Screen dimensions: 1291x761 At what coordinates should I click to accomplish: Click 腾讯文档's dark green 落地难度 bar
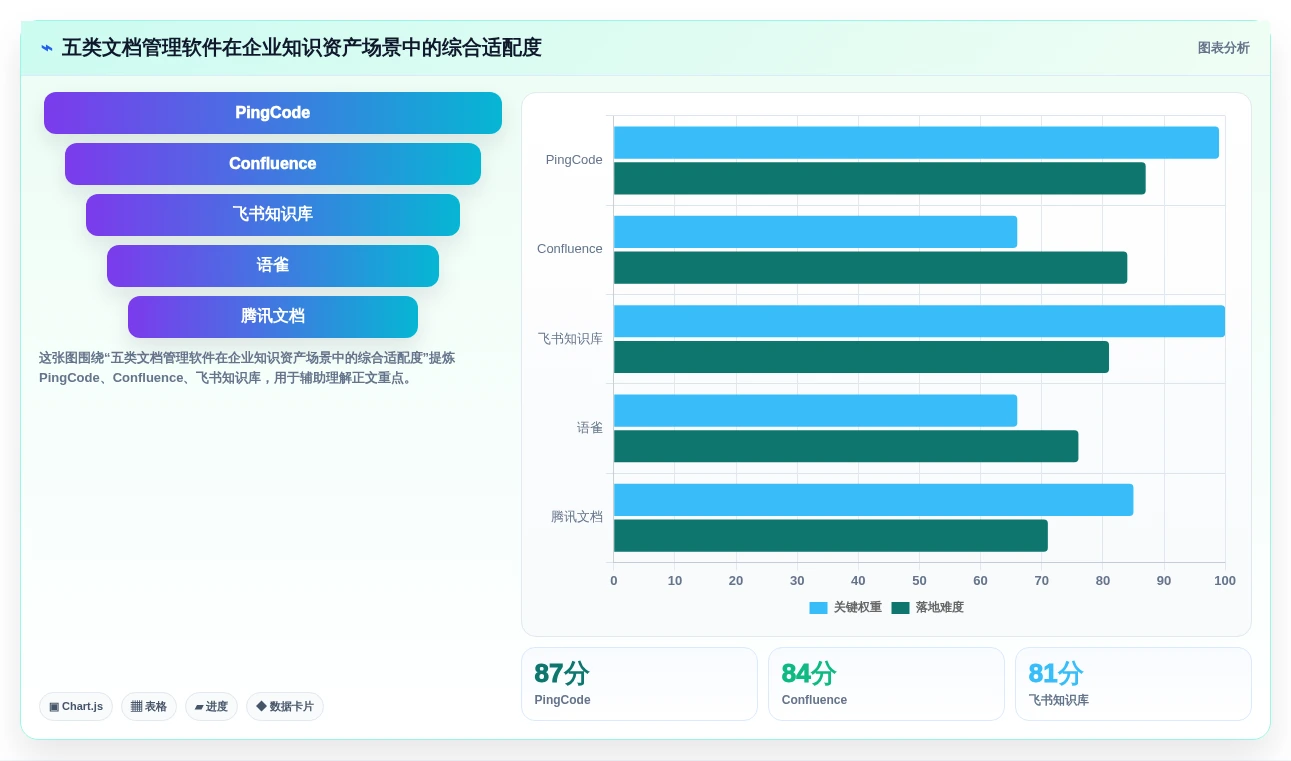[x=831, y=536]
